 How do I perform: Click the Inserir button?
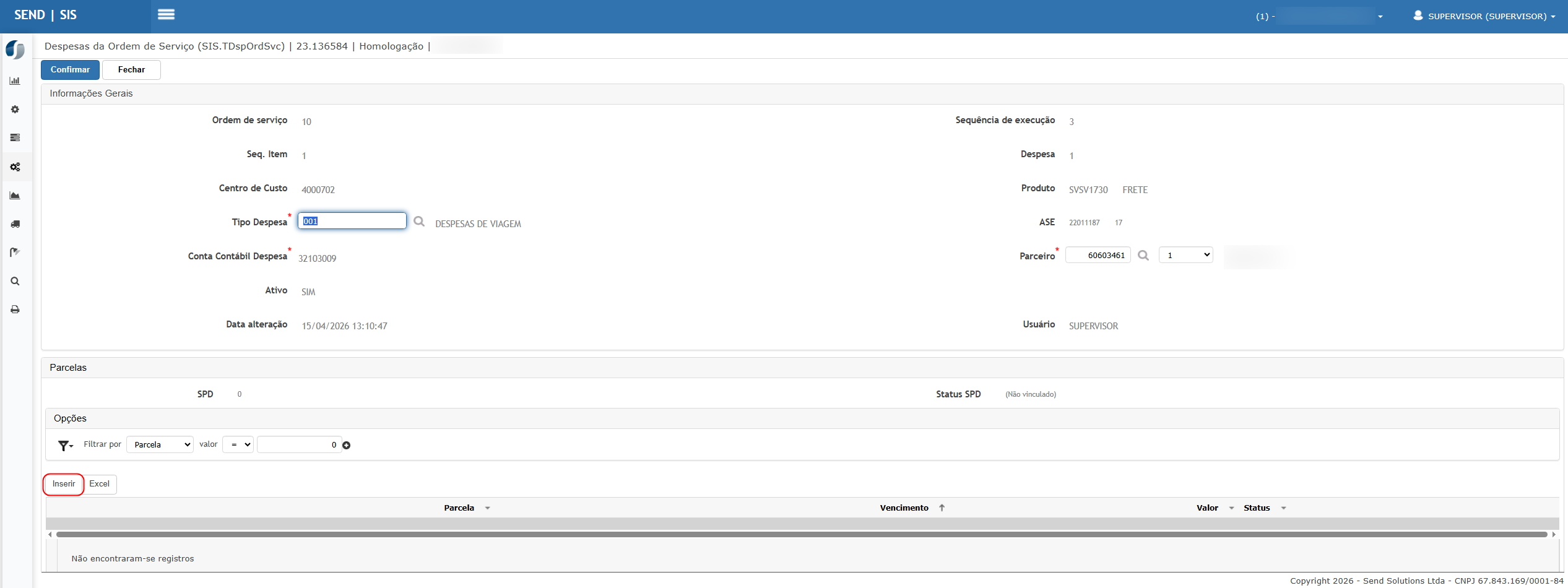pos(64,484)
